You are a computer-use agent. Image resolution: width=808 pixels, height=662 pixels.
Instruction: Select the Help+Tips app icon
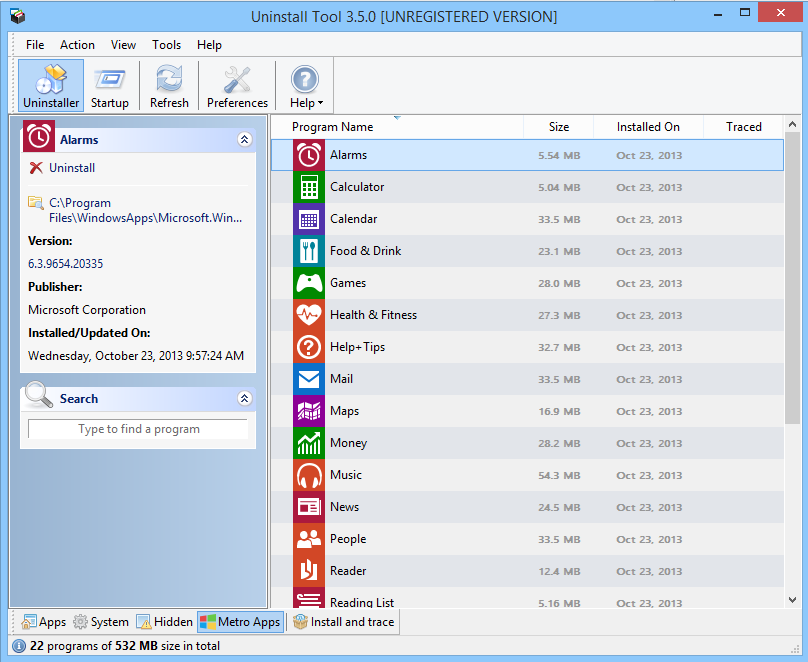309,347
